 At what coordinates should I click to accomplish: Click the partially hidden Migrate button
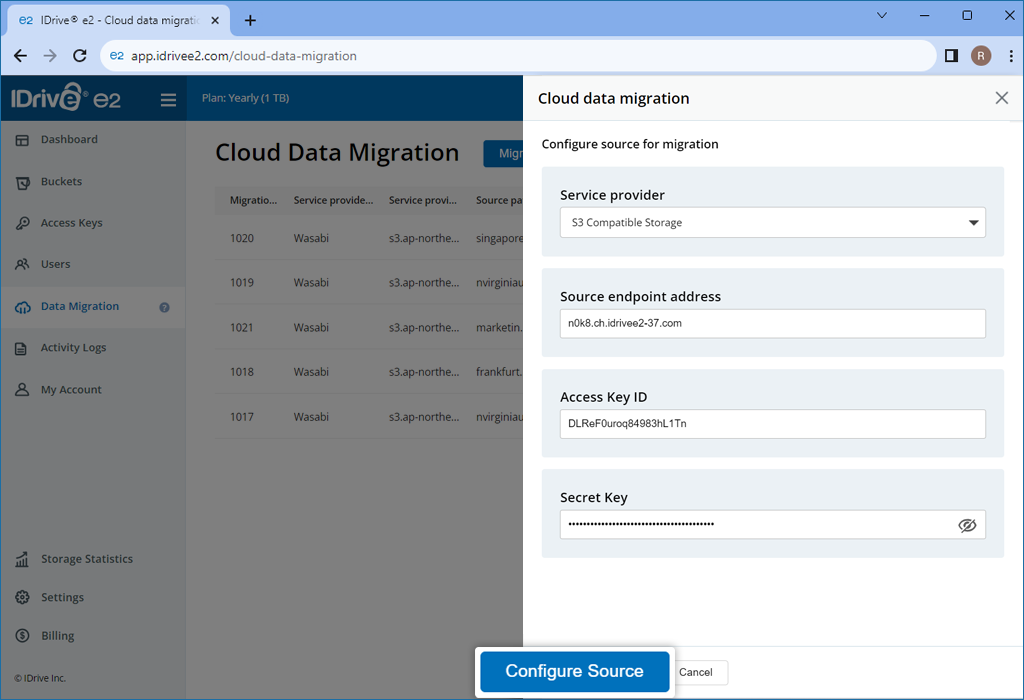coord(503,153)
